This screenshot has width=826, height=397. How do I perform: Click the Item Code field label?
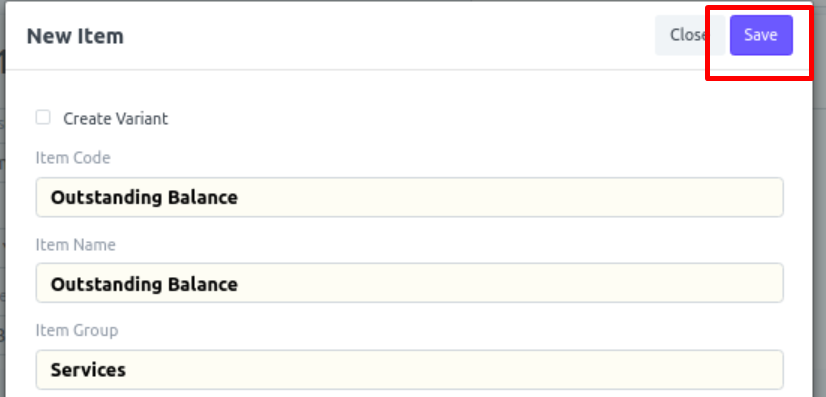73,158
